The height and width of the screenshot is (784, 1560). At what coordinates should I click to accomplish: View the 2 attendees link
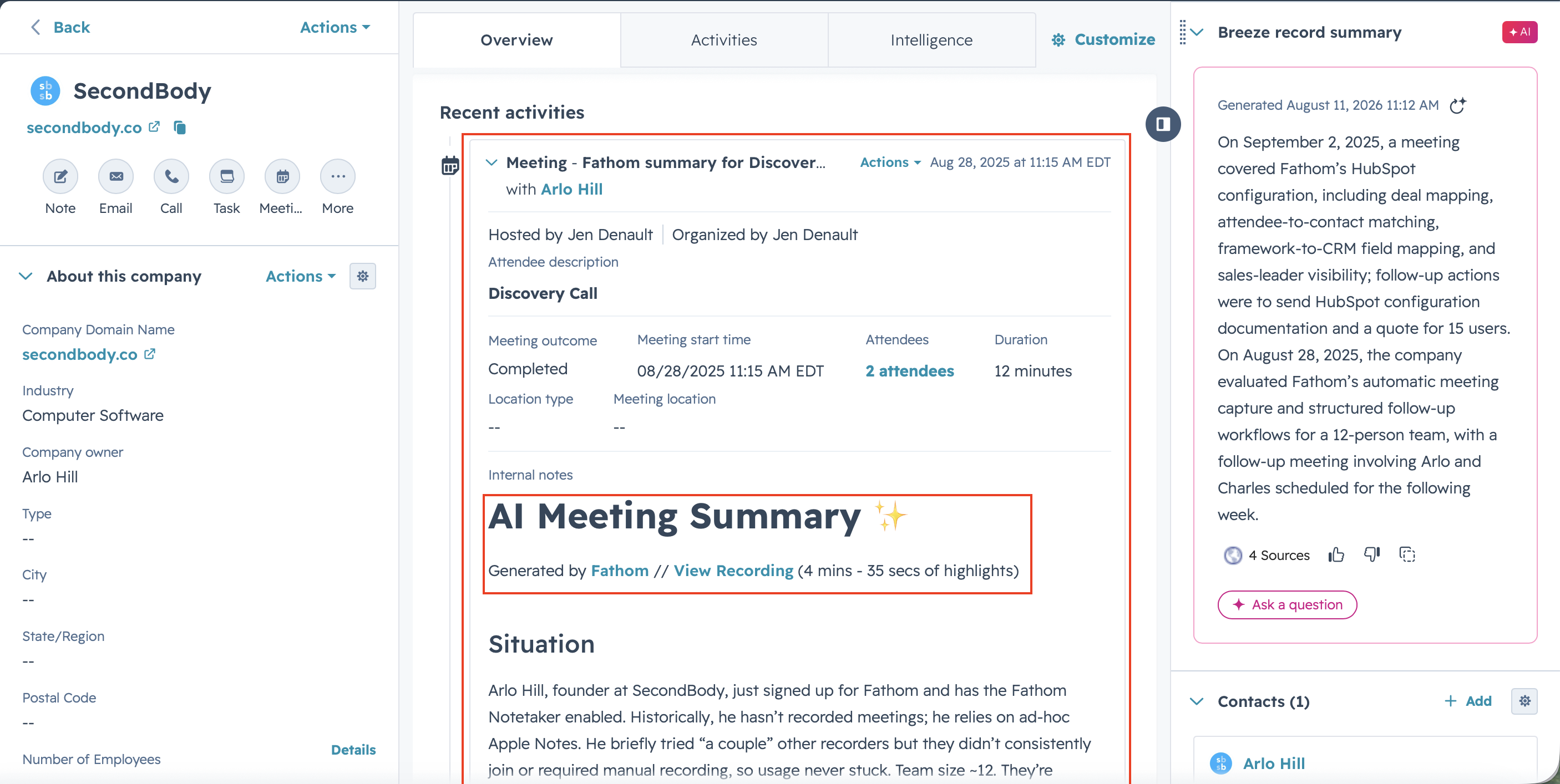(x=910, y=371)
